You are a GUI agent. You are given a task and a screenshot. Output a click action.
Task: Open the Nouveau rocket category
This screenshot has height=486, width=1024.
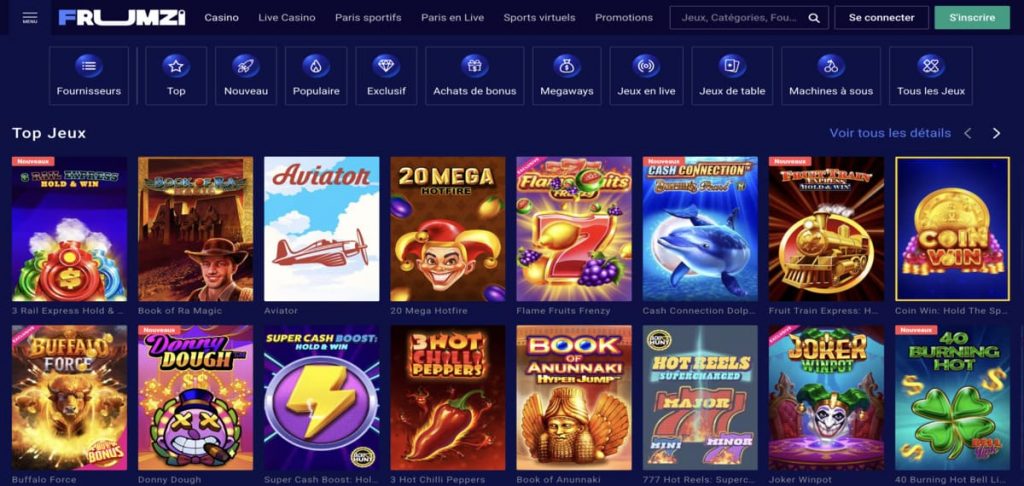(246, 66)
